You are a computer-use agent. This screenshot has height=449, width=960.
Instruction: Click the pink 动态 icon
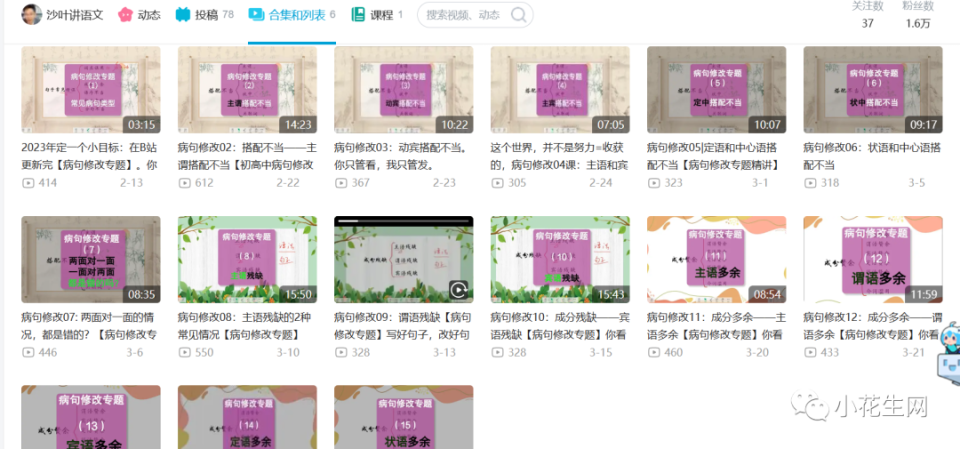(125, 15)
